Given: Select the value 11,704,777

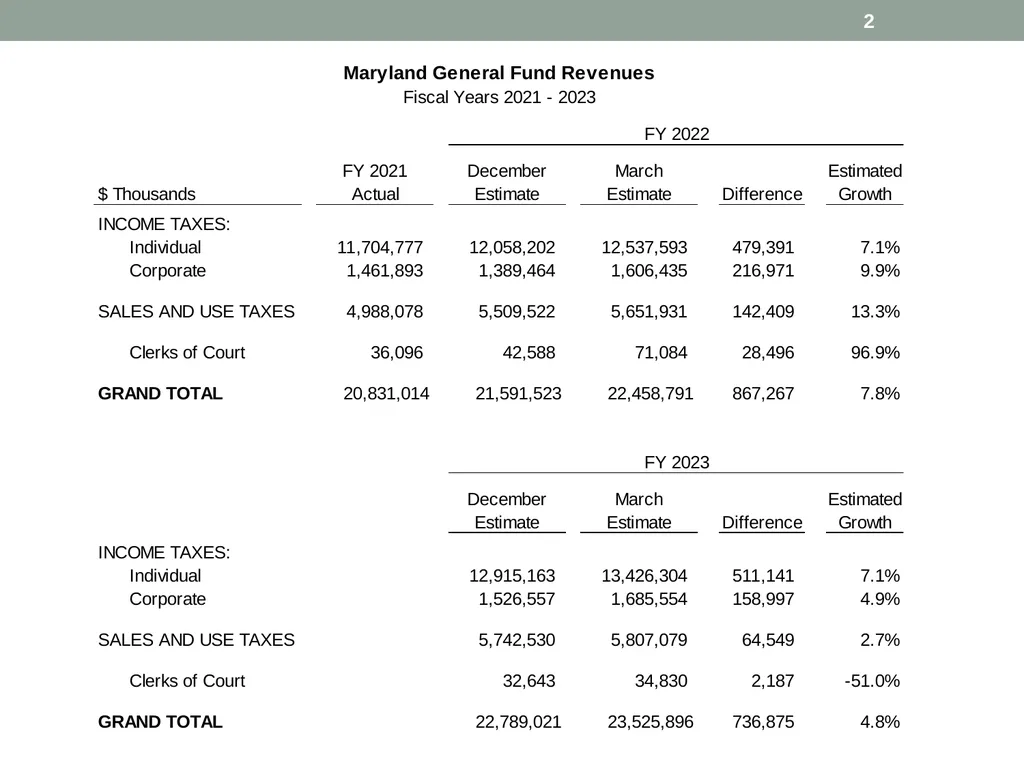Looking at the screenshot, I should coord(380,248).
